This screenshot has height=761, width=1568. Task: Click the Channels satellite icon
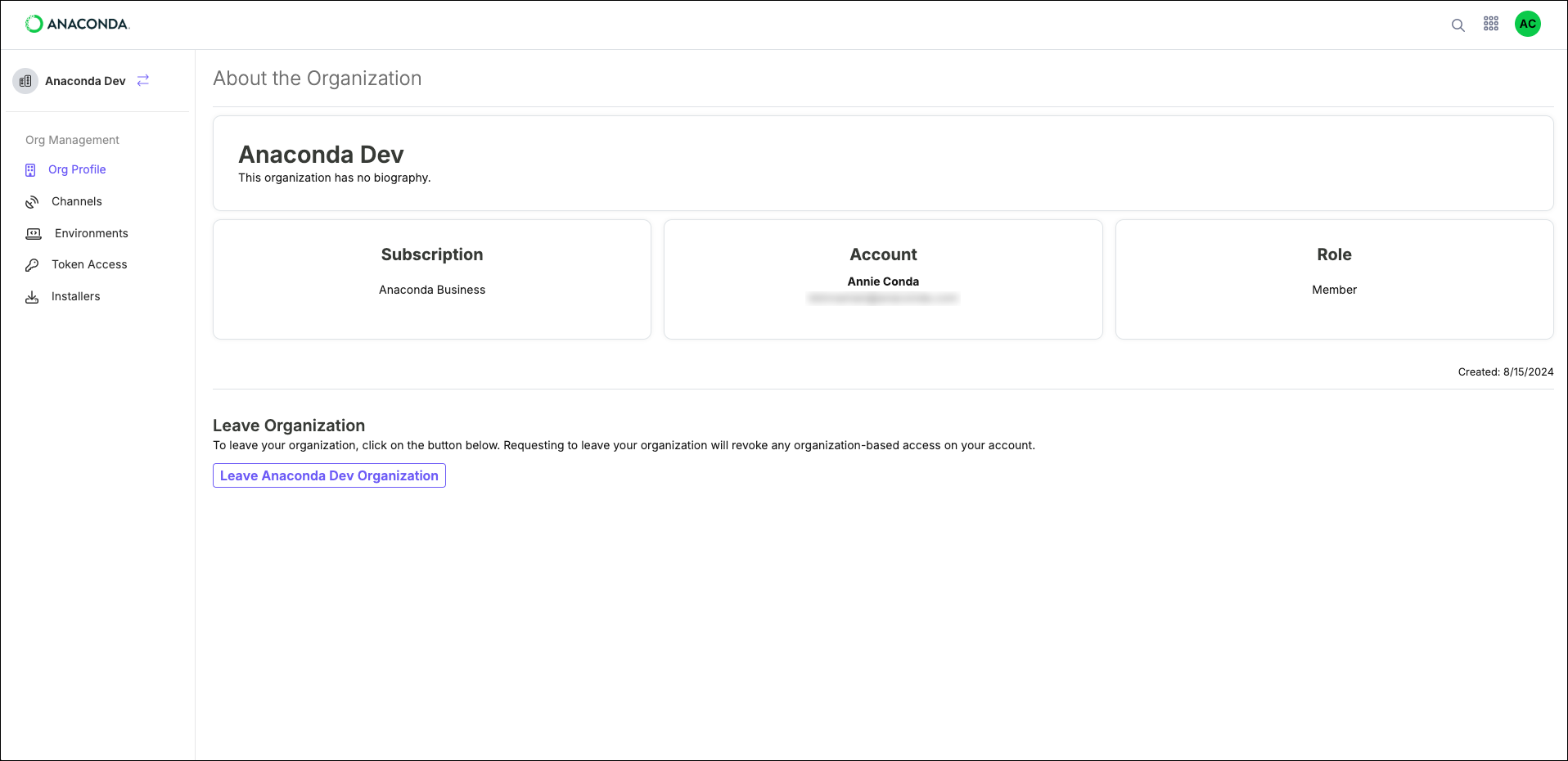click(x=32, y=202)
